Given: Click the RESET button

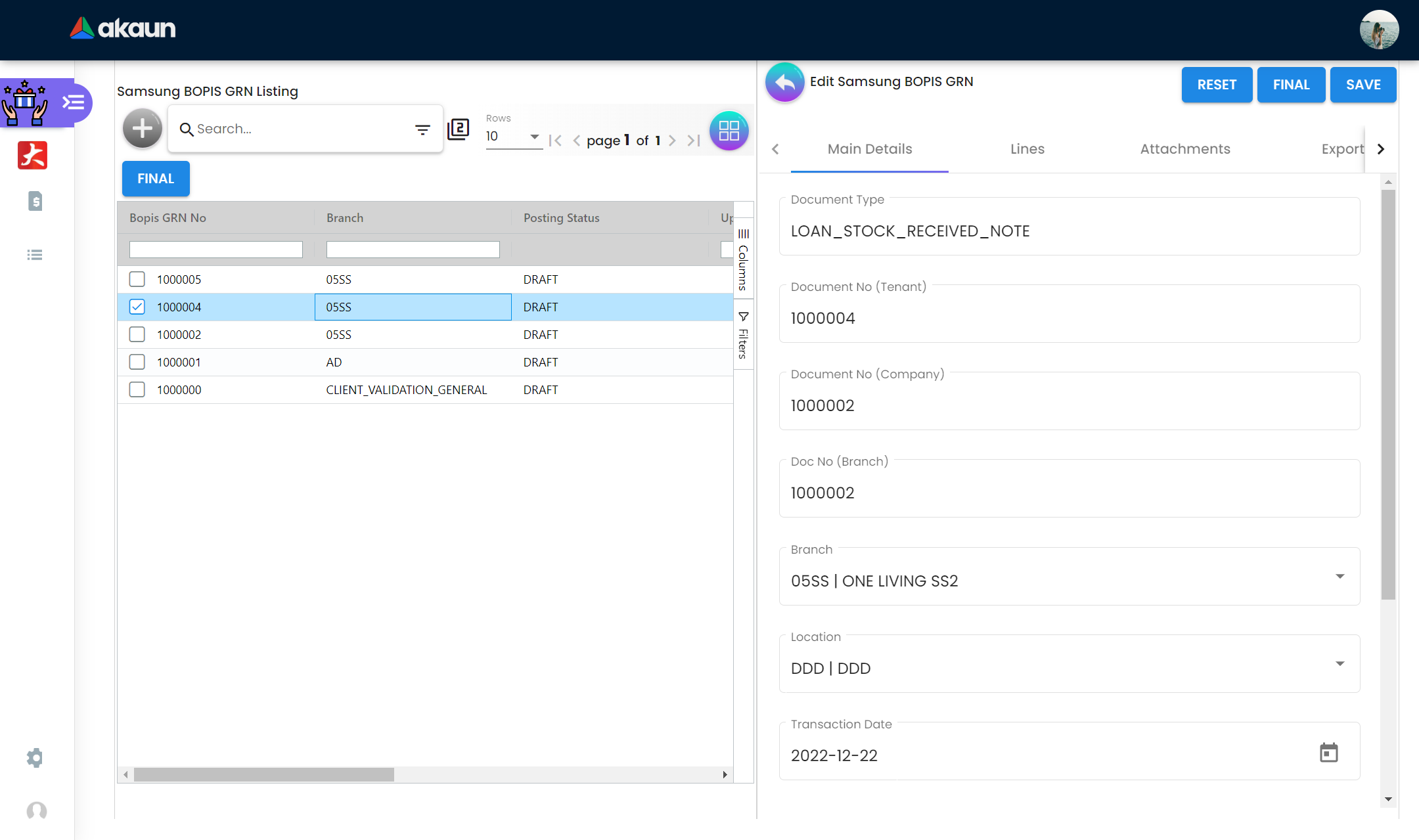Looking at the screenshot, I should 1216,85.
